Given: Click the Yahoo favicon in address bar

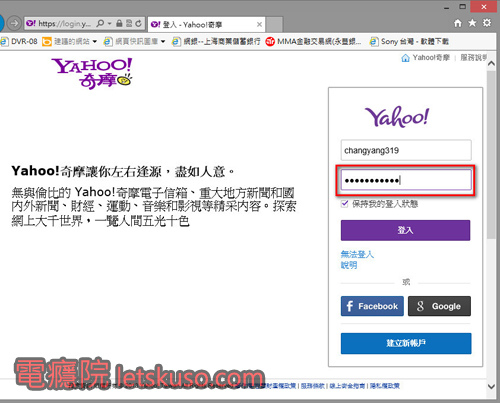Looking at the screenshot, I should pos(31,23).
